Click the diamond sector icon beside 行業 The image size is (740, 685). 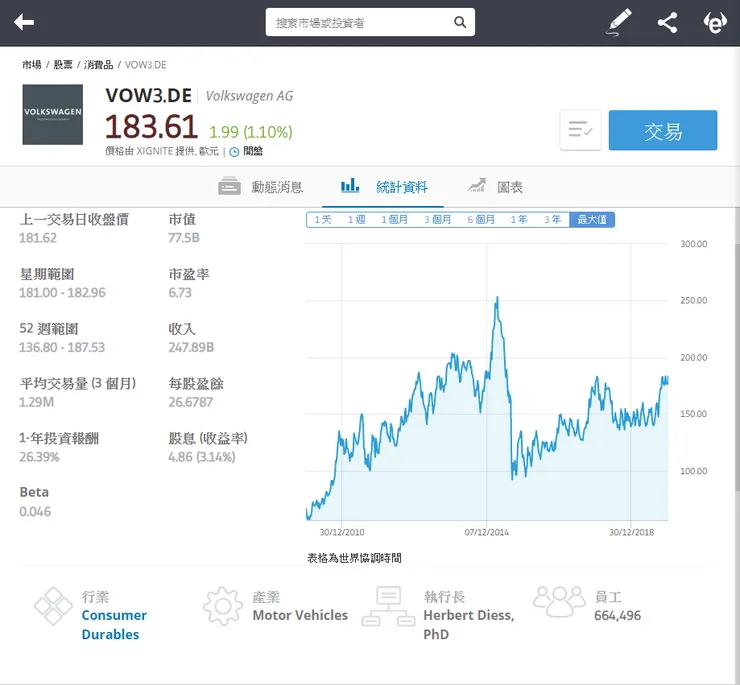click(53, 606)
